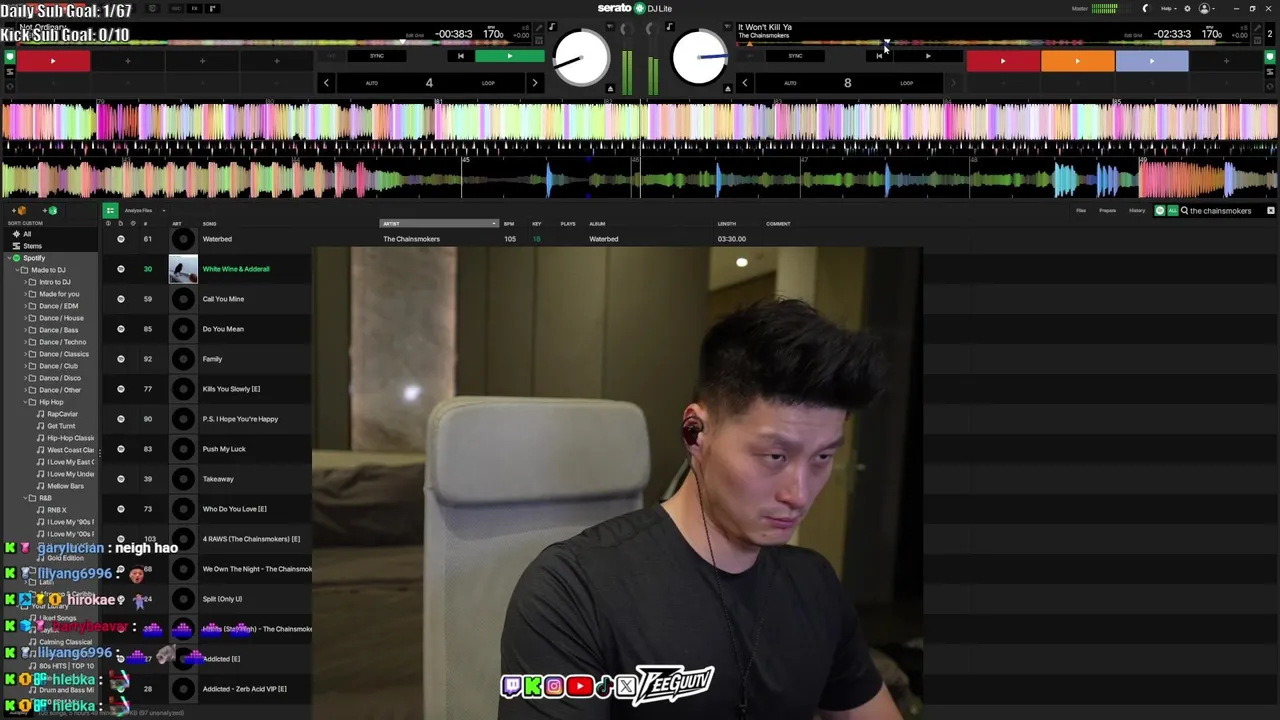Open the user account menu

point(1206,9)
